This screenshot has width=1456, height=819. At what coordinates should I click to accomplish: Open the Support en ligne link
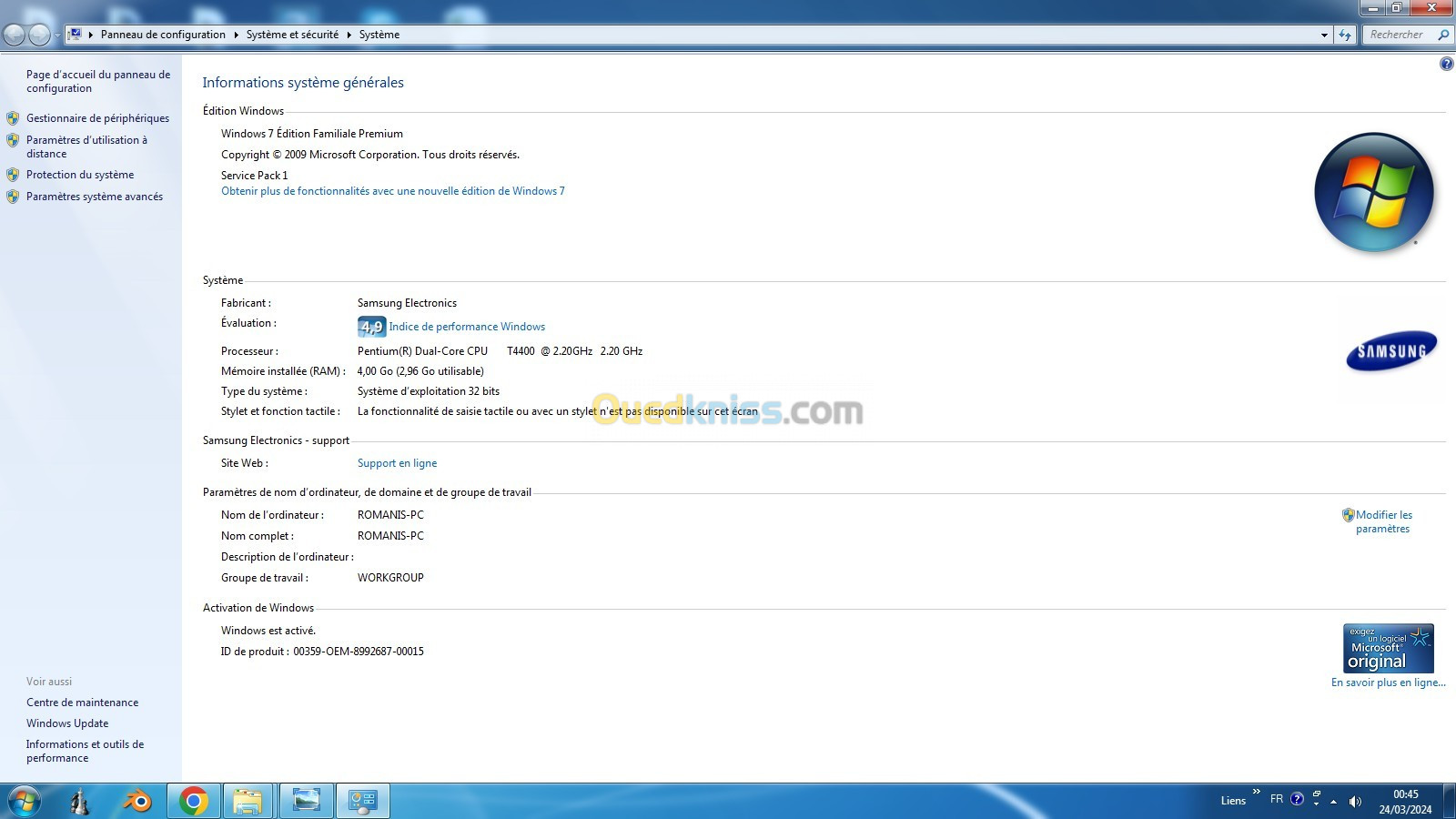coord(397,463)
